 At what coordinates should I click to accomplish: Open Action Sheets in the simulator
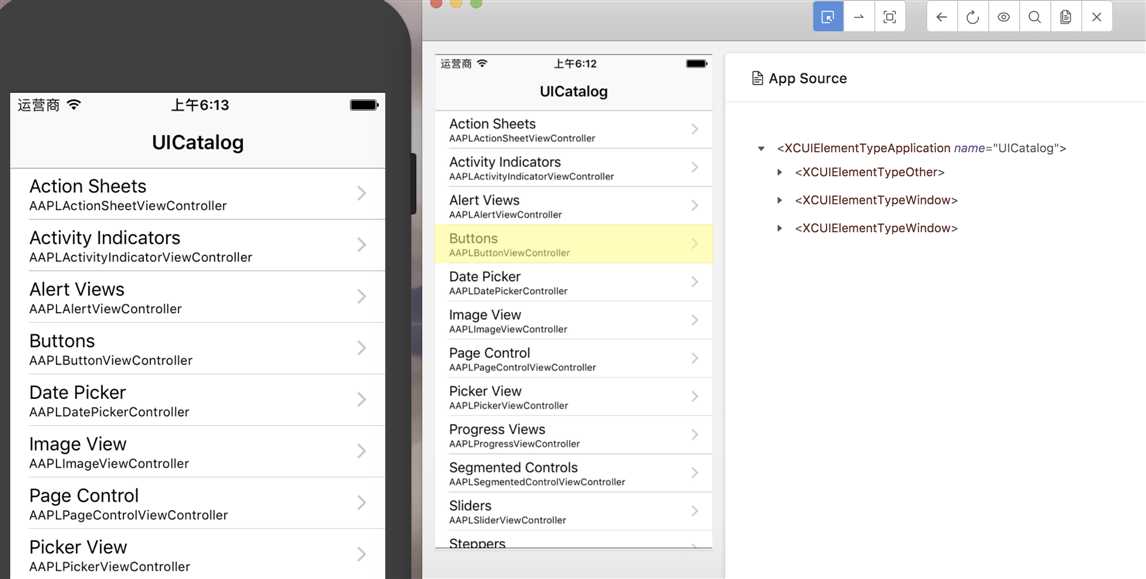click(197, 194)
